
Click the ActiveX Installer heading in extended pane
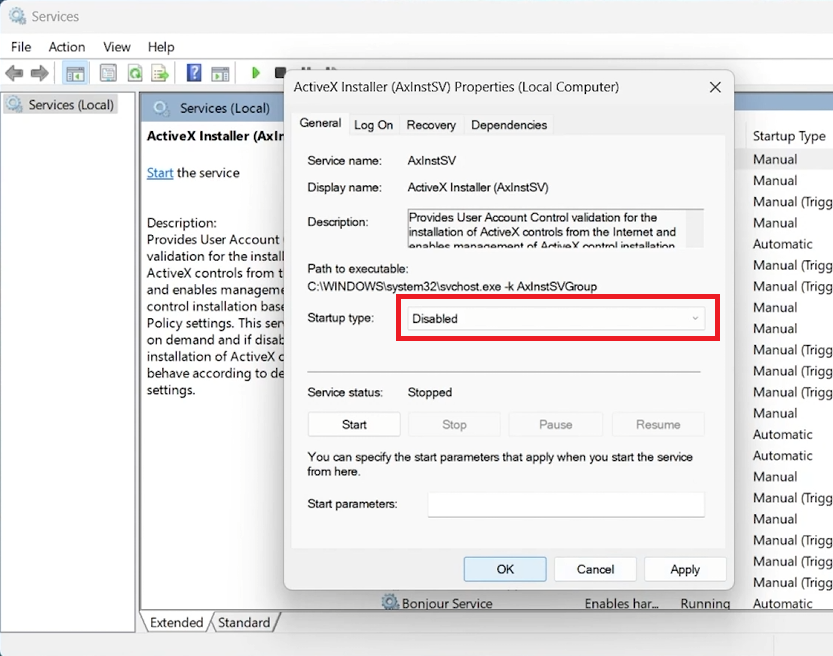[215, 136]
